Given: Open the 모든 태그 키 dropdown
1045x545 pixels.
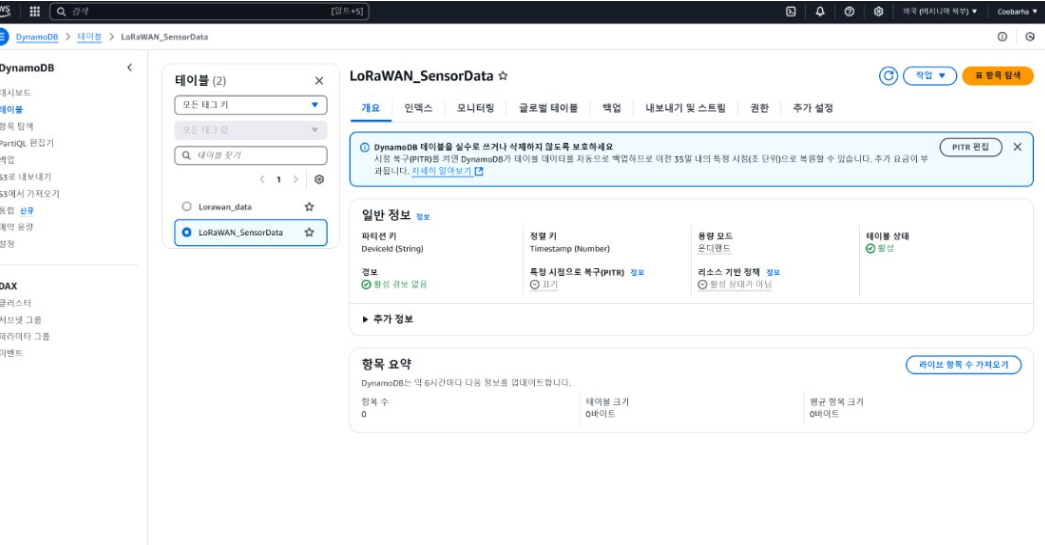Looking at the screenshot, I should click(251, 105).
